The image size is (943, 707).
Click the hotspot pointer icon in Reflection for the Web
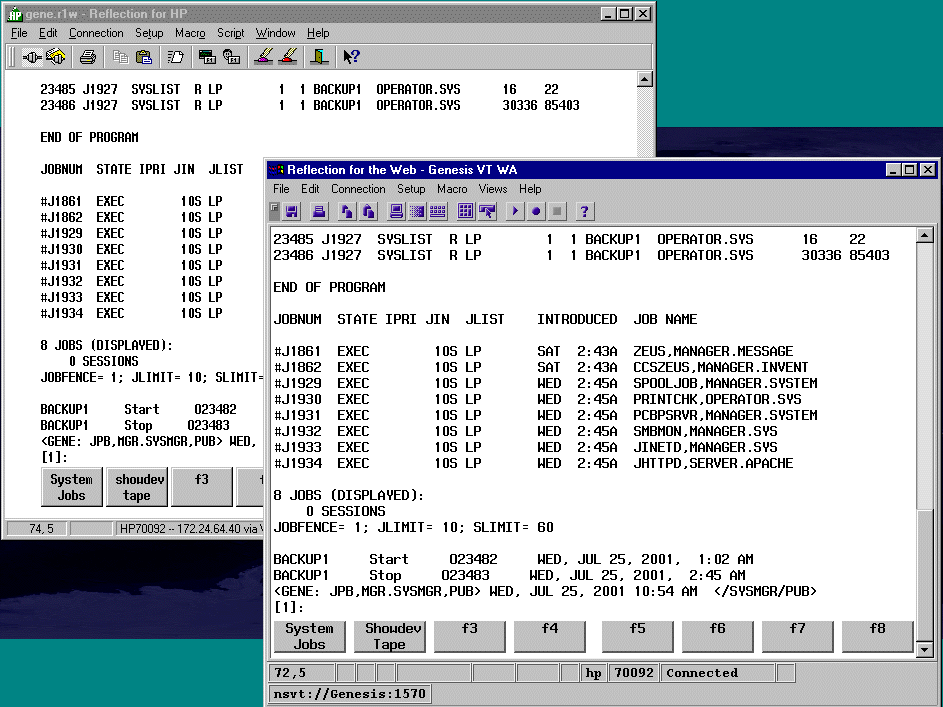click(487, 211)
